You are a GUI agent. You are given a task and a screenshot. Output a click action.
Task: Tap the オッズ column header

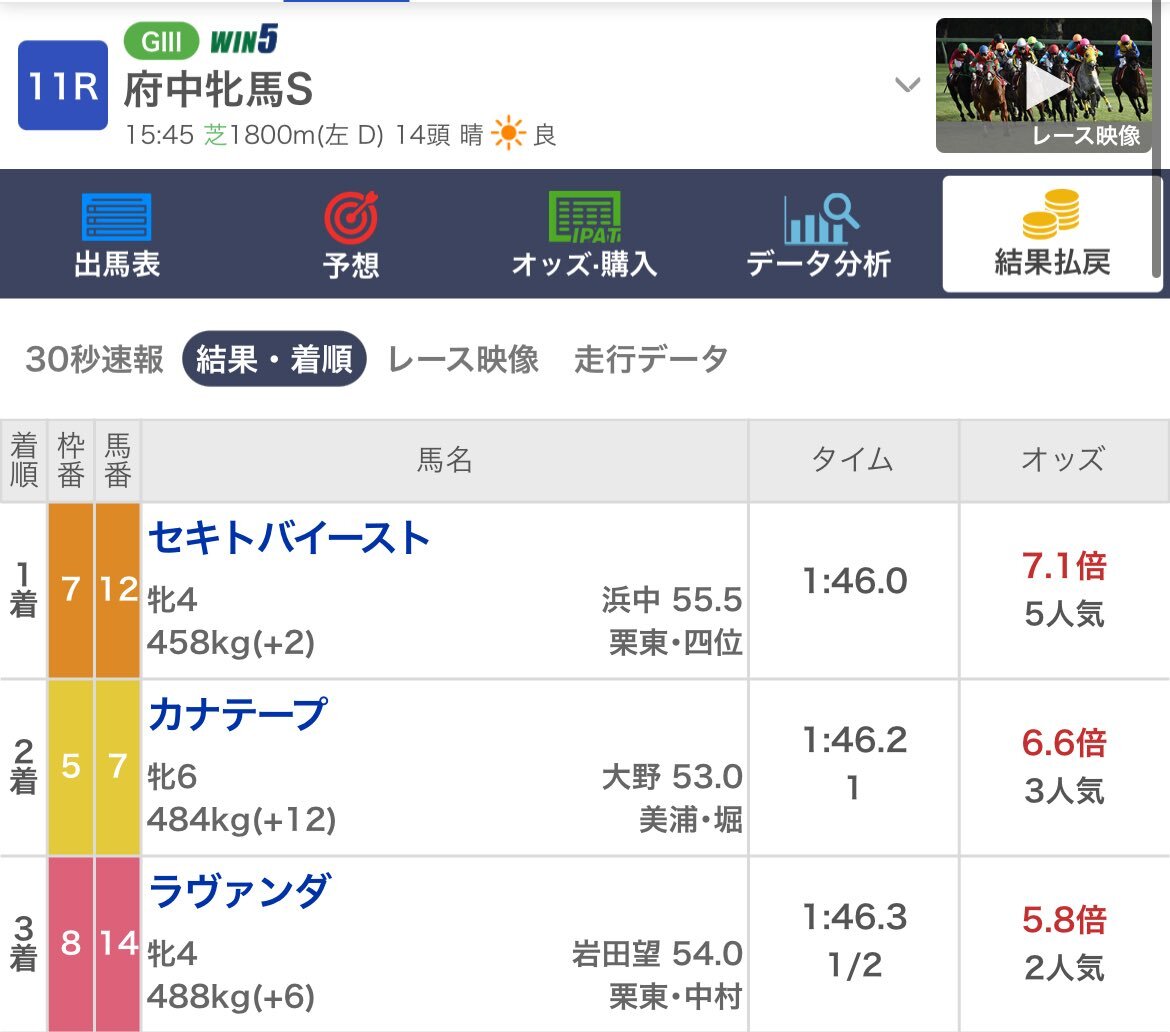tap(1063, 460)
